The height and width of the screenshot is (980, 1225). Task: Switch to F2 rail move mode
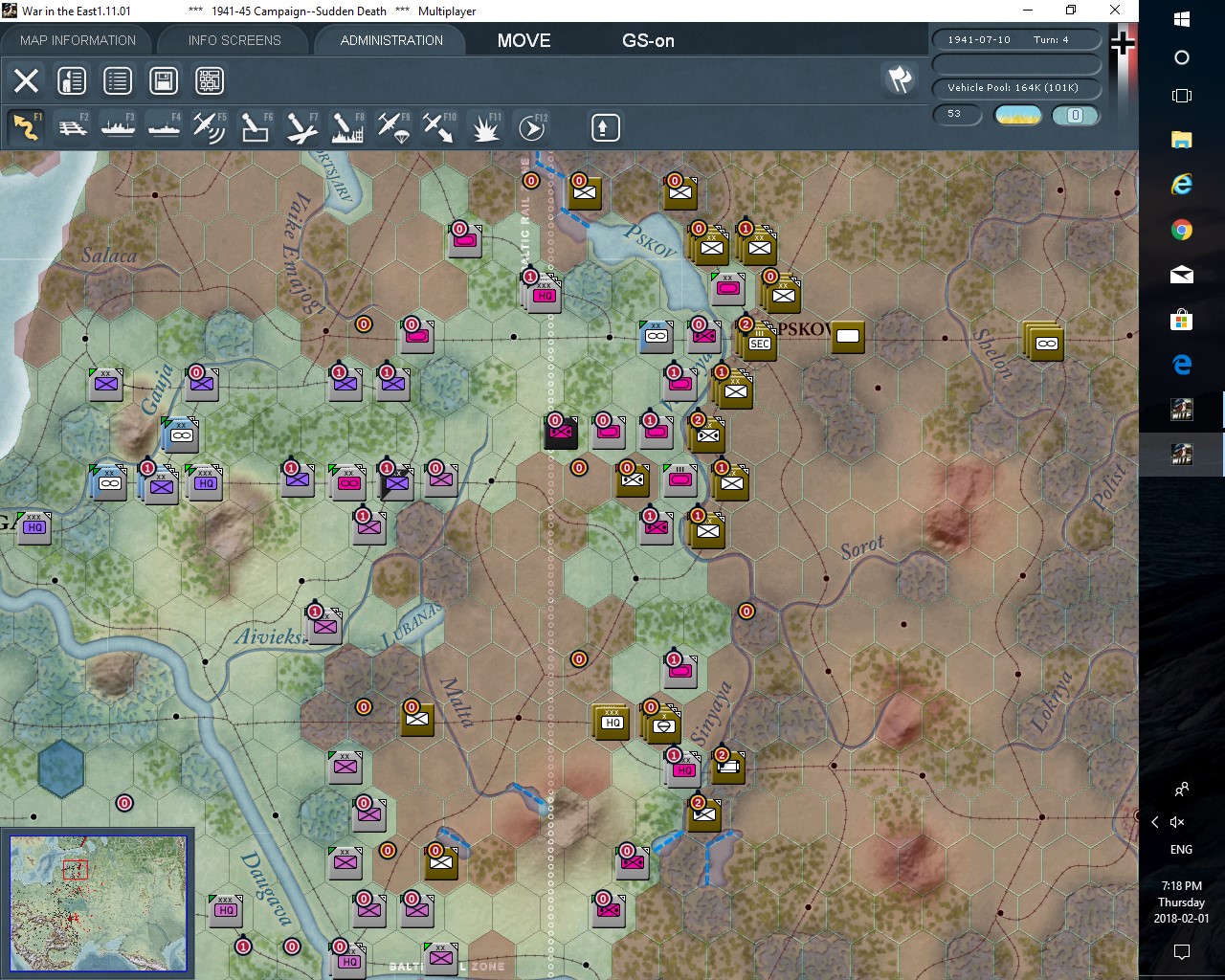tap(73, 127)
